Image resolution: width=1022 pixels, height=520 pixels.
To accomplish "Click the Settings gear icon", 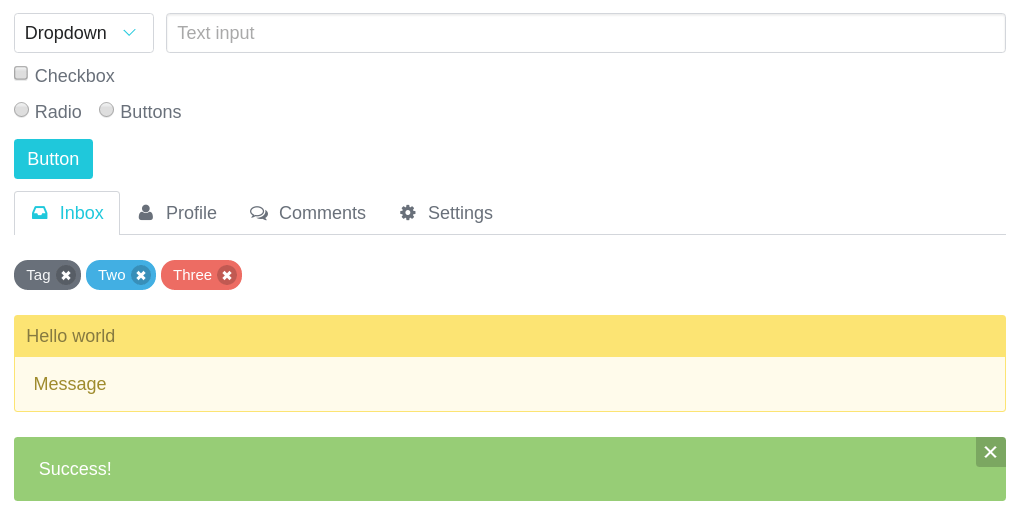I will tap(408, 213).
